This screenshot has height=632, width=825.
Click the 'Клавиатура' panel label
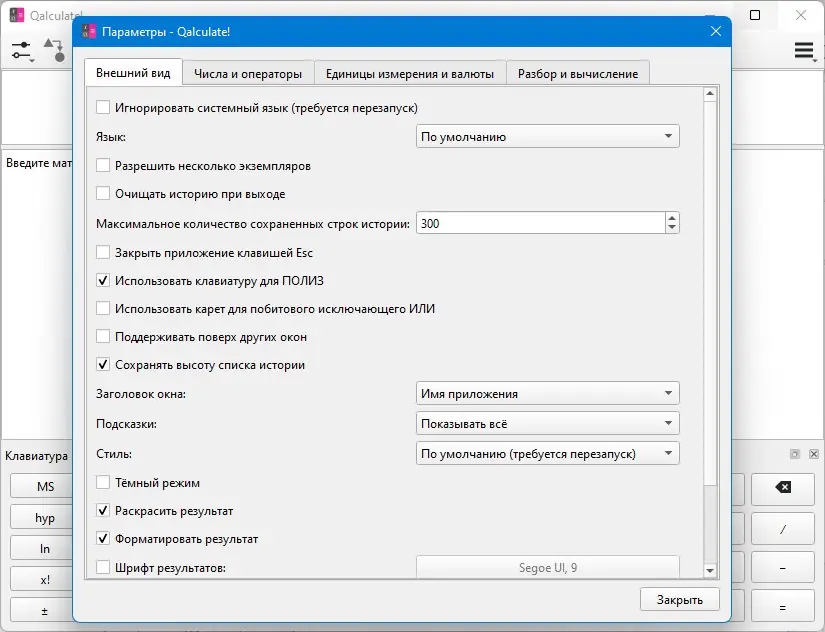coord(36,455)
